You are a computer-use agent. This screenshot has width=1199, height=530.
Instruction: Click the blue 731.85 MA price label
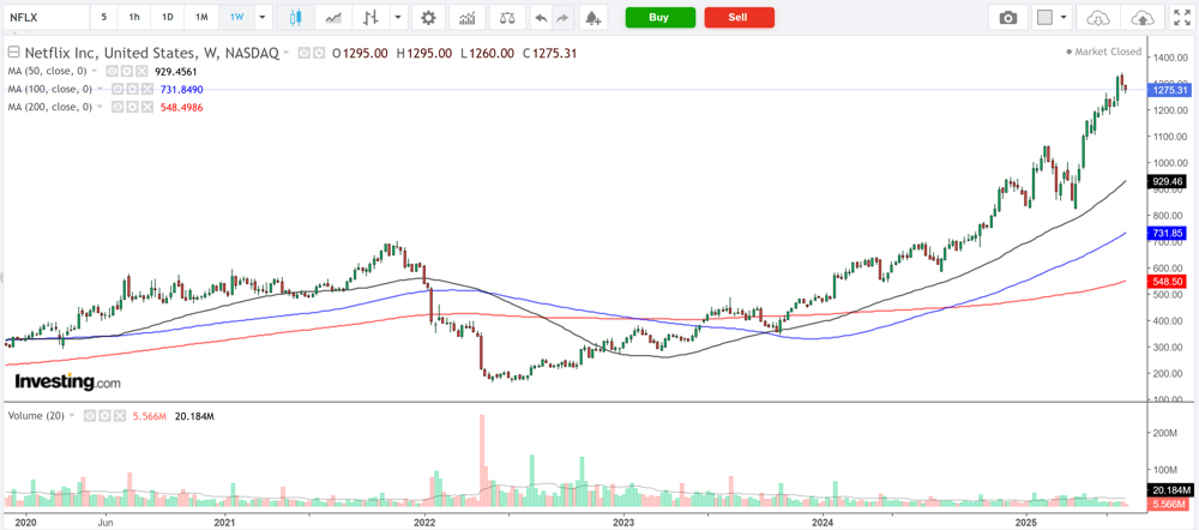tap(1169, 233)
